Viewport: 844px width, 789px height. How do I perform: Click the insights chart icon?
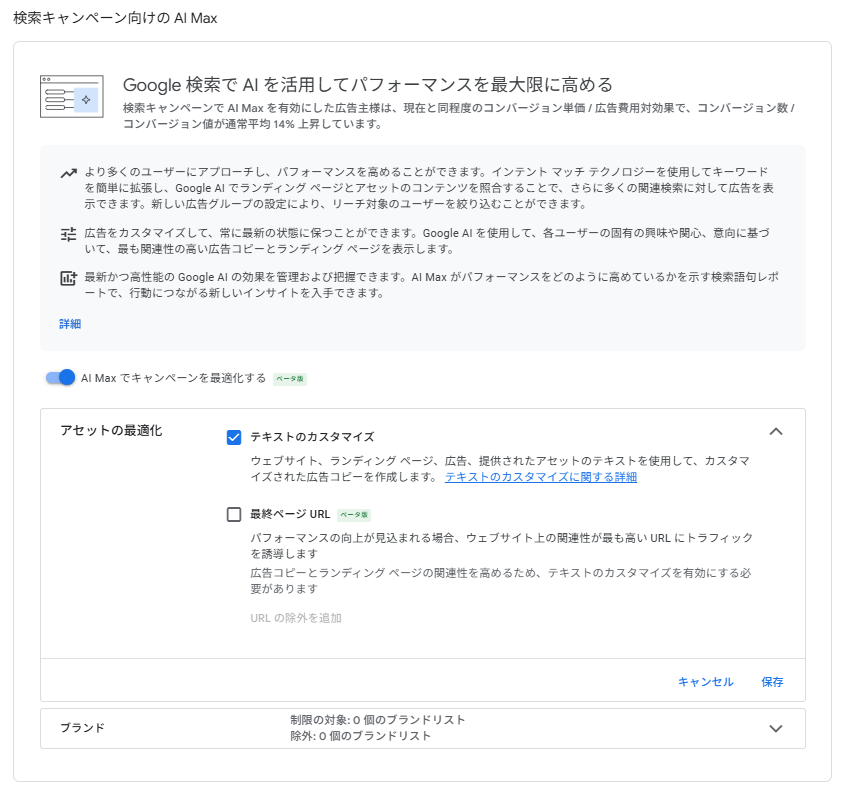(x=68, y=278)
